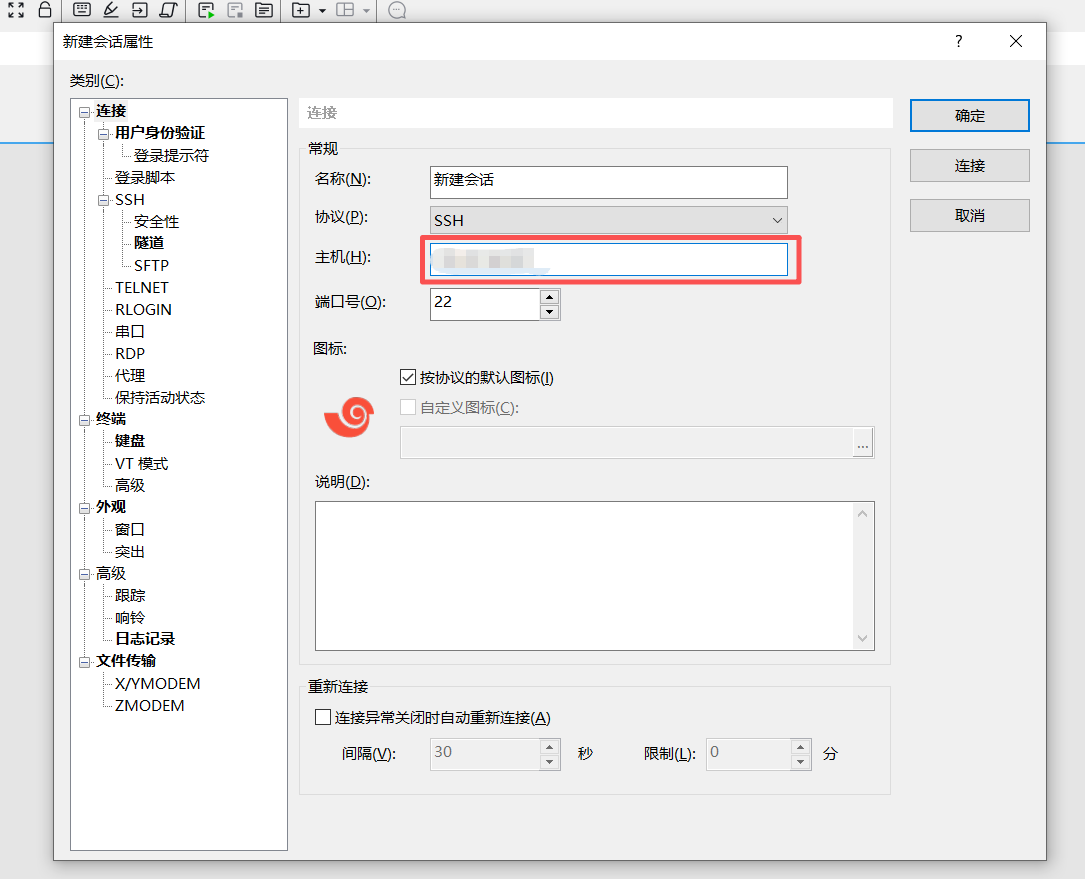The image size is (1085, 879).
Task: Run the script with green play icon
Action: (x=206, y=11)
